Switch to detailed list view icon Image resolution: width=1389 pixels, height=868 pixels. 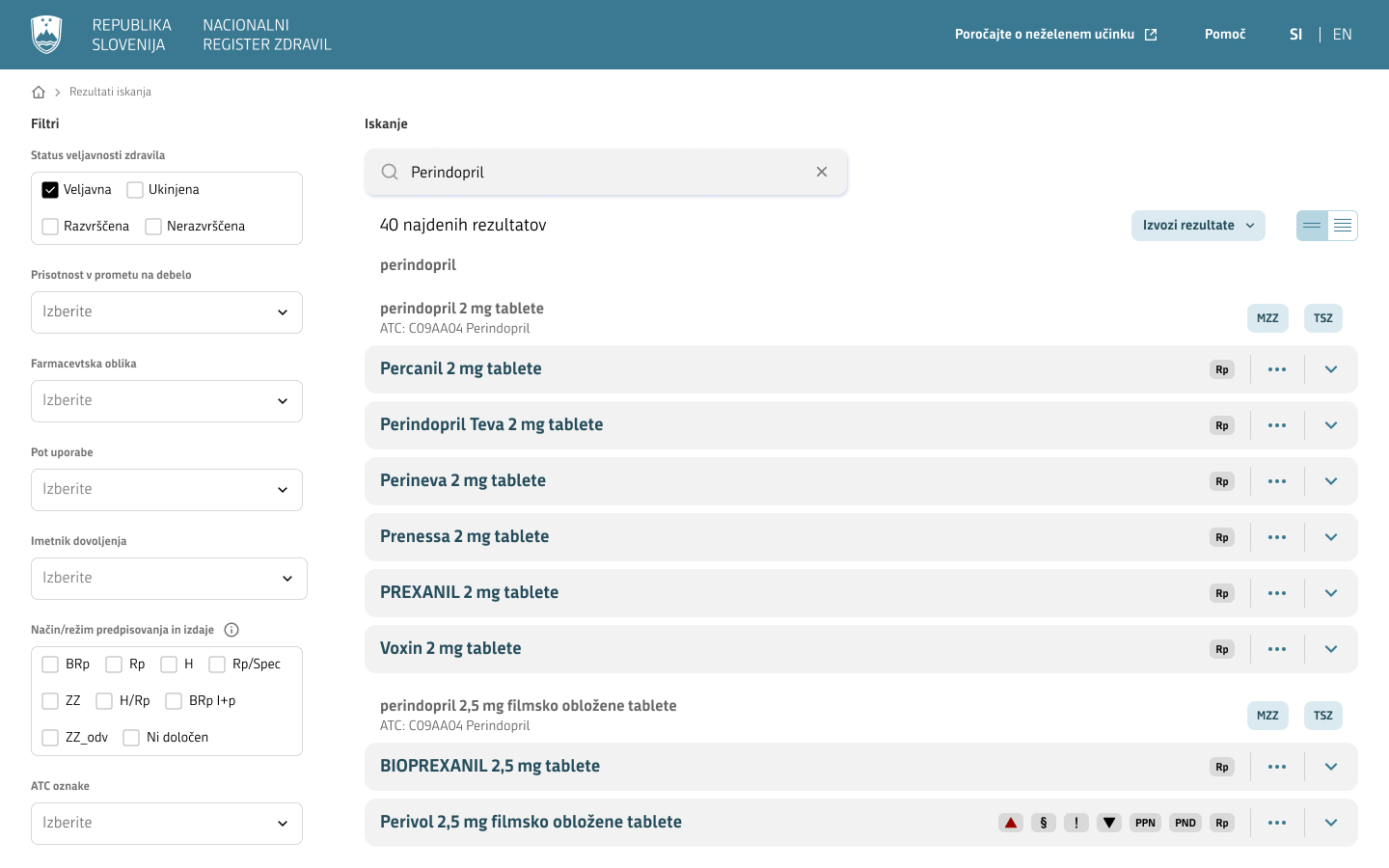(1343, 226)
